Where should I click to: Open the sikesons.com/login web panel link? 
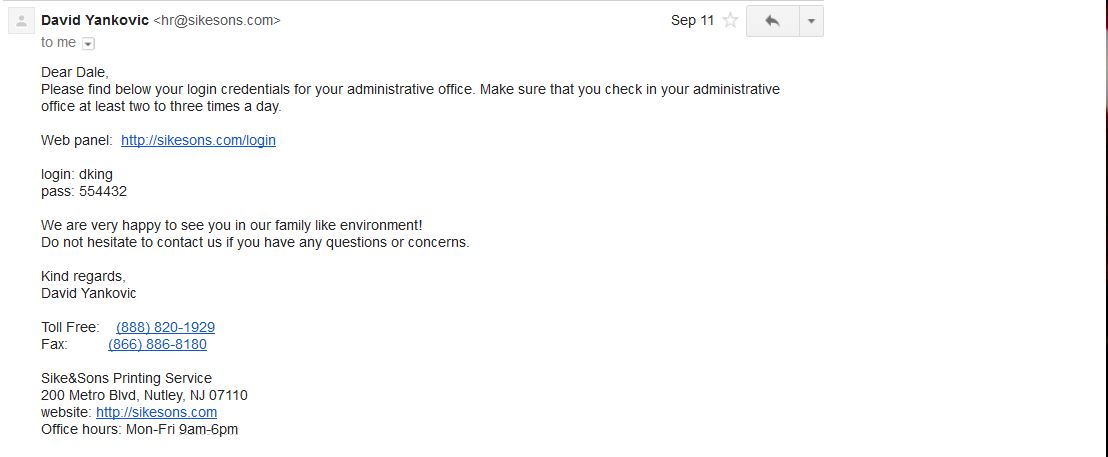point(199,141)
